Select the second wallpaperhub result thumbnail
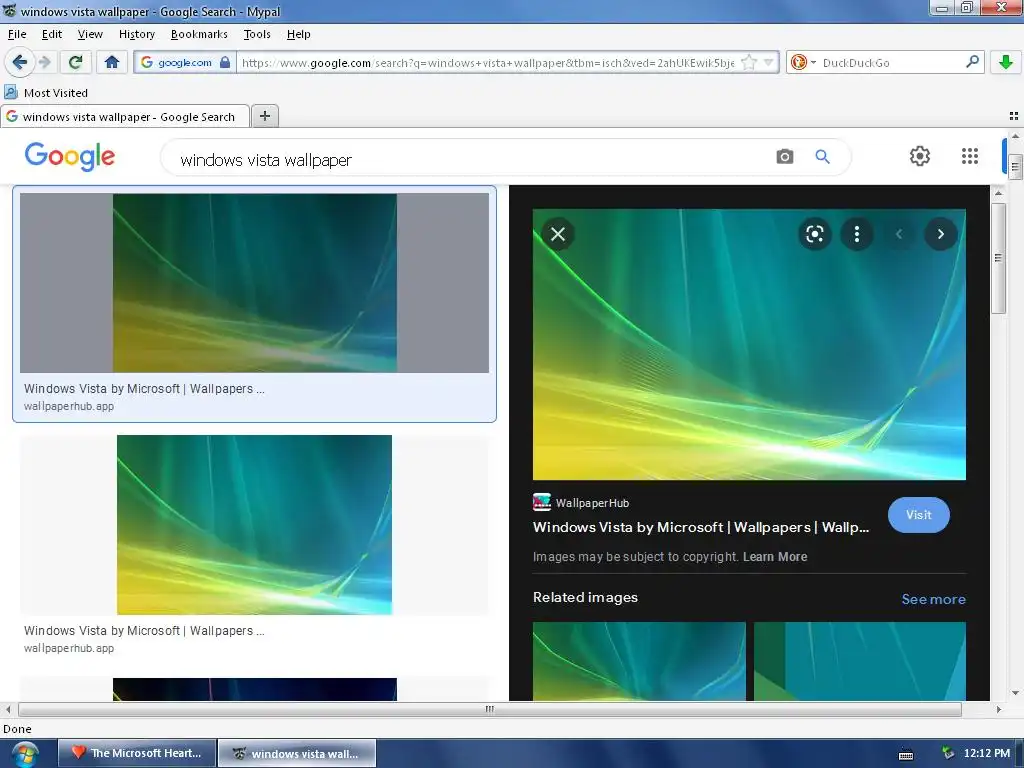Screen dimensions: 1024x768 click(x=254, y=525)
